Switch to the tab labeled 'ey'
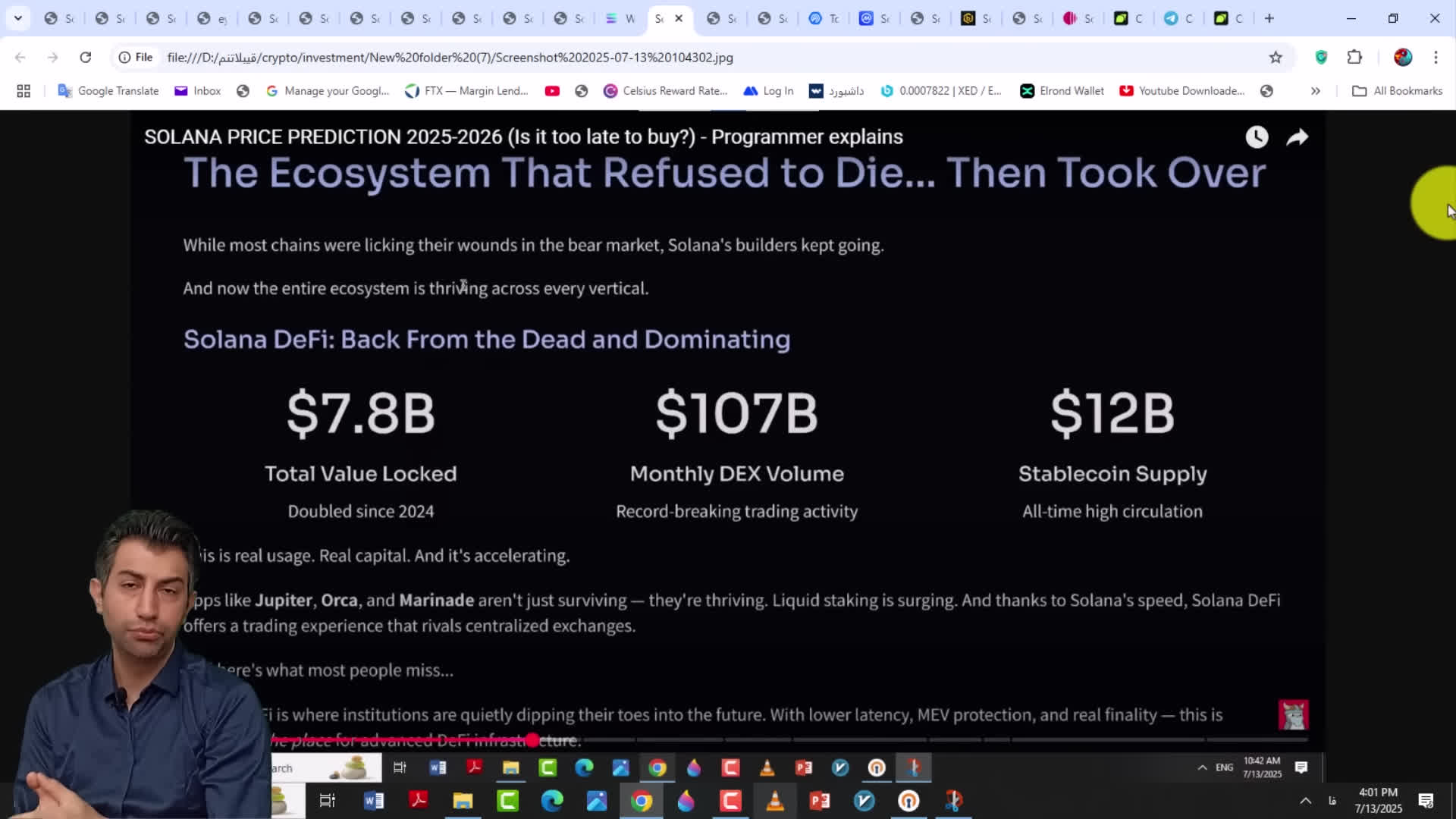Image resolution: width=1456 pixels, height=819 pixels. 212,18
